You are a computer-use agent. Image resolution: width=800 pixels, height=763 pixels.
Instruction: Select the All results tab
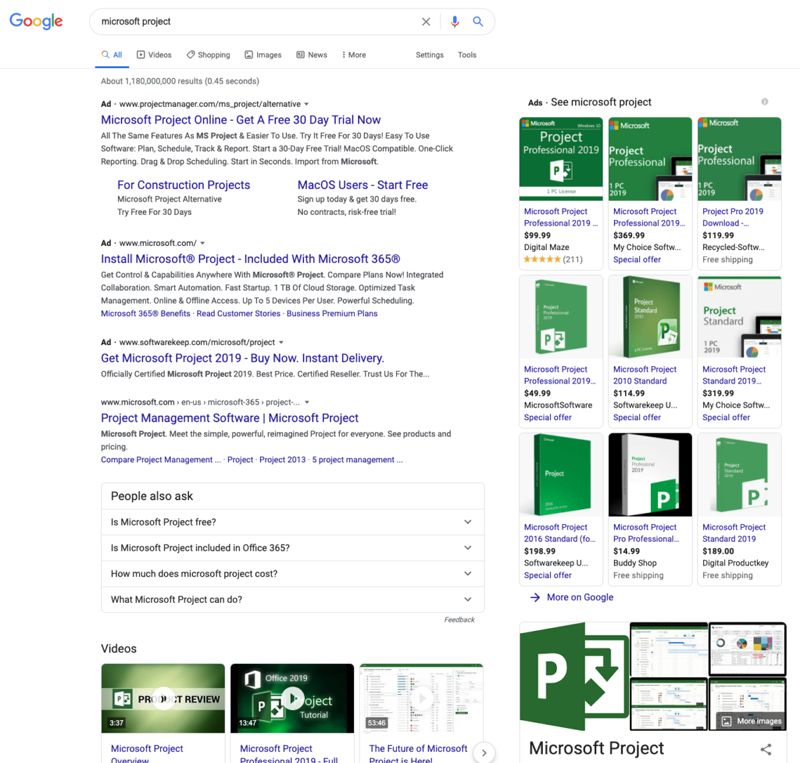(x=112, y=55)
